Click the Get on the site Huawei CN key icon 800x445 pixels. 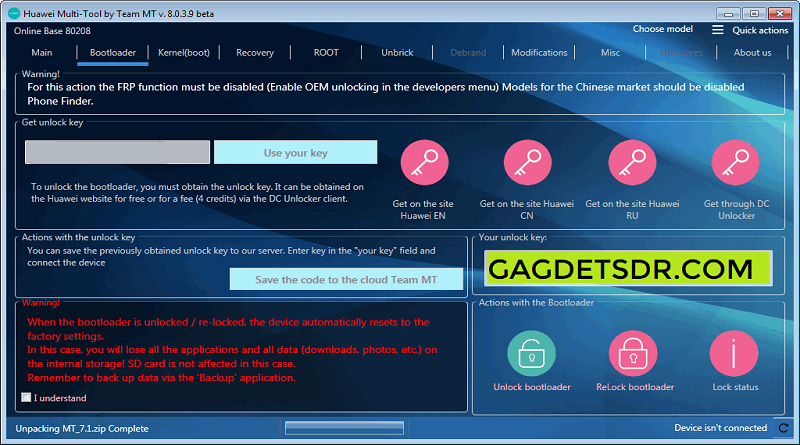click(x=528, y=162)
